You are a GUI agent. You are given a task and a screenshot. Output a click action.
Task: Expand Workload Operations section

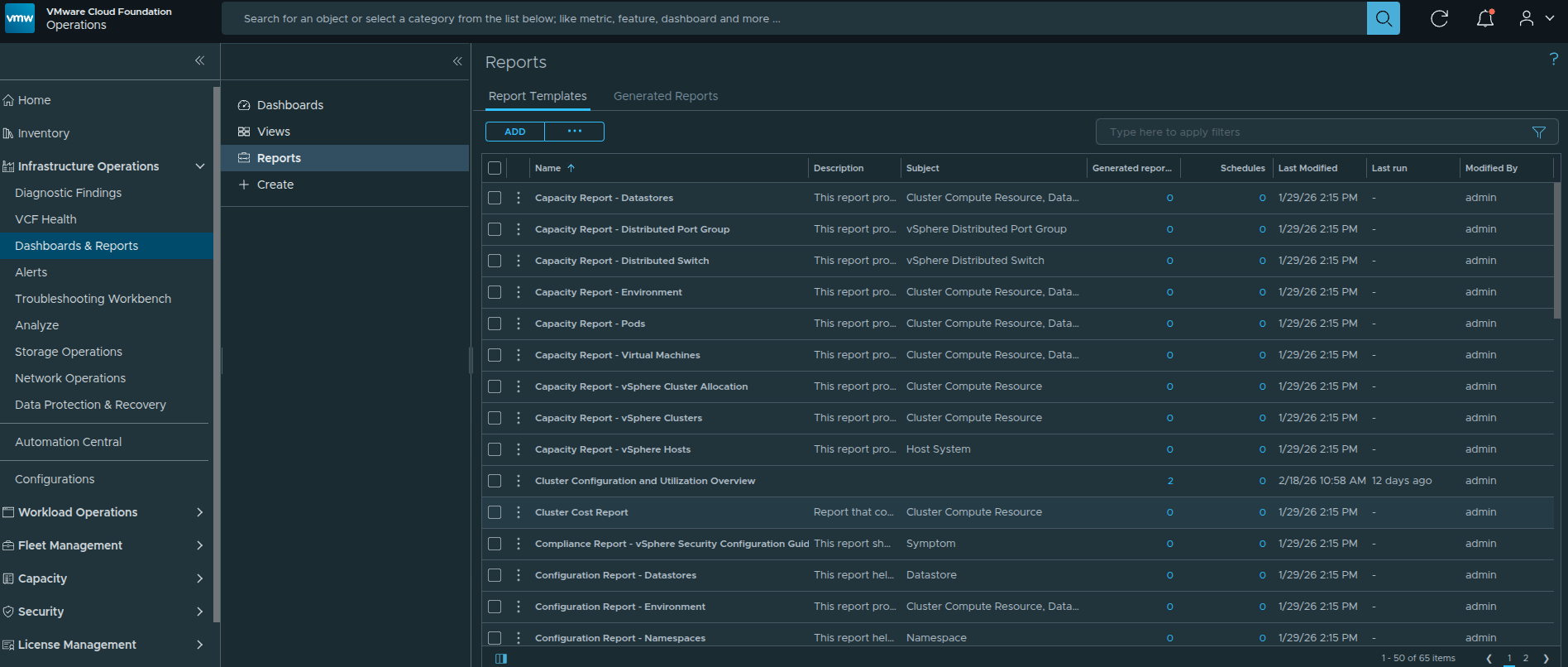point(199,512)
